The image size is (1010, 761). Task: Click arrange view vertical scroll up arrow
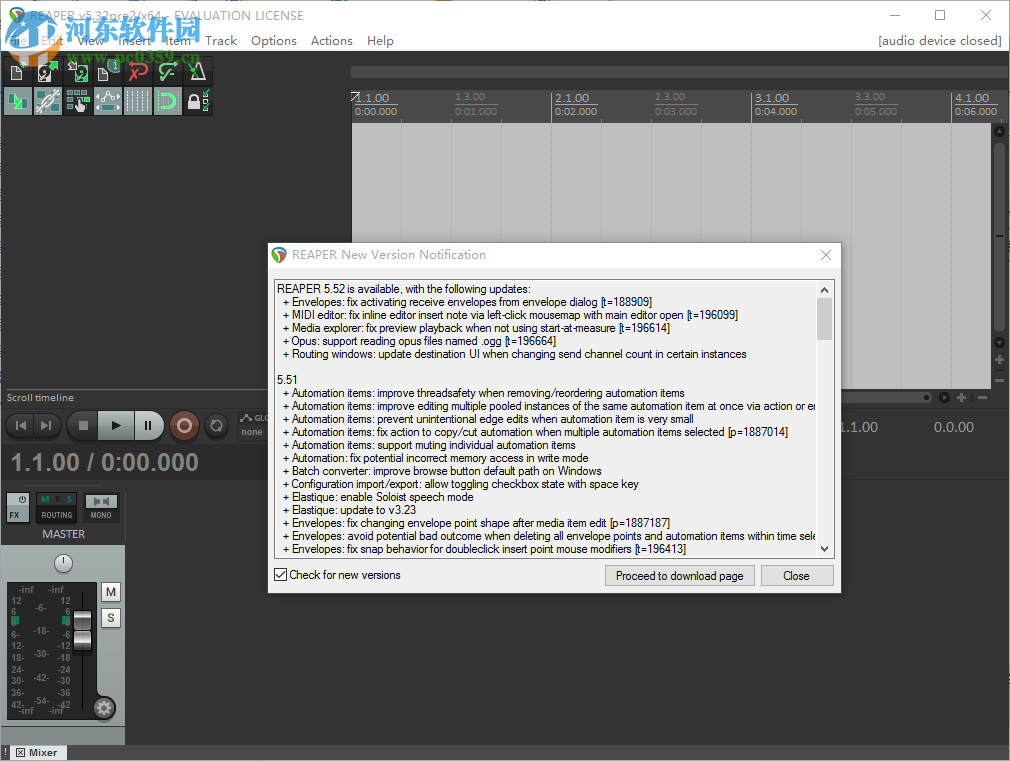coord(999,131)
